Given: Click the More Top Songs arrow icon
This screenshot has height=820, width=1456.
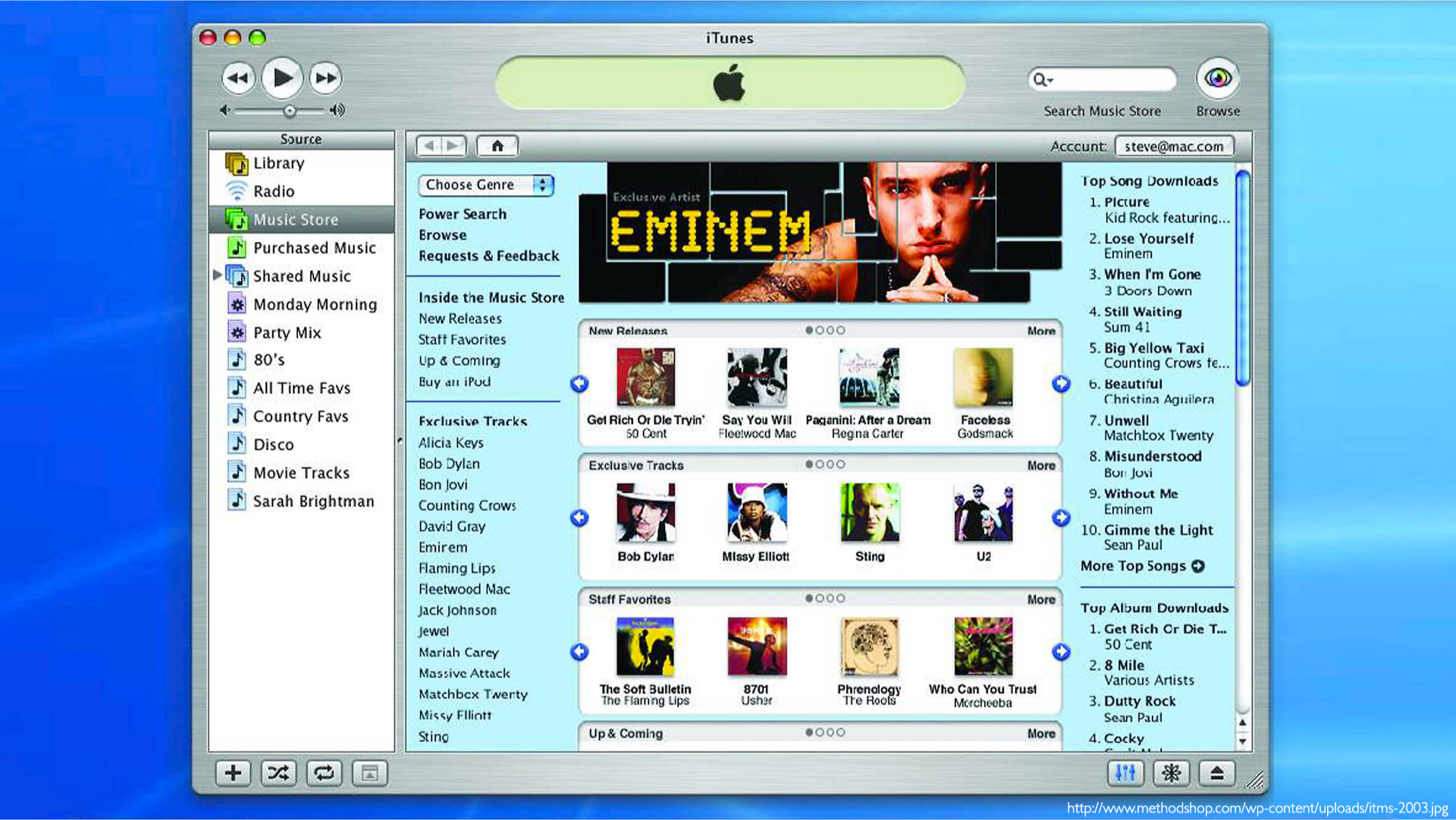Looking at the screenshot, I should (1198, 566).
